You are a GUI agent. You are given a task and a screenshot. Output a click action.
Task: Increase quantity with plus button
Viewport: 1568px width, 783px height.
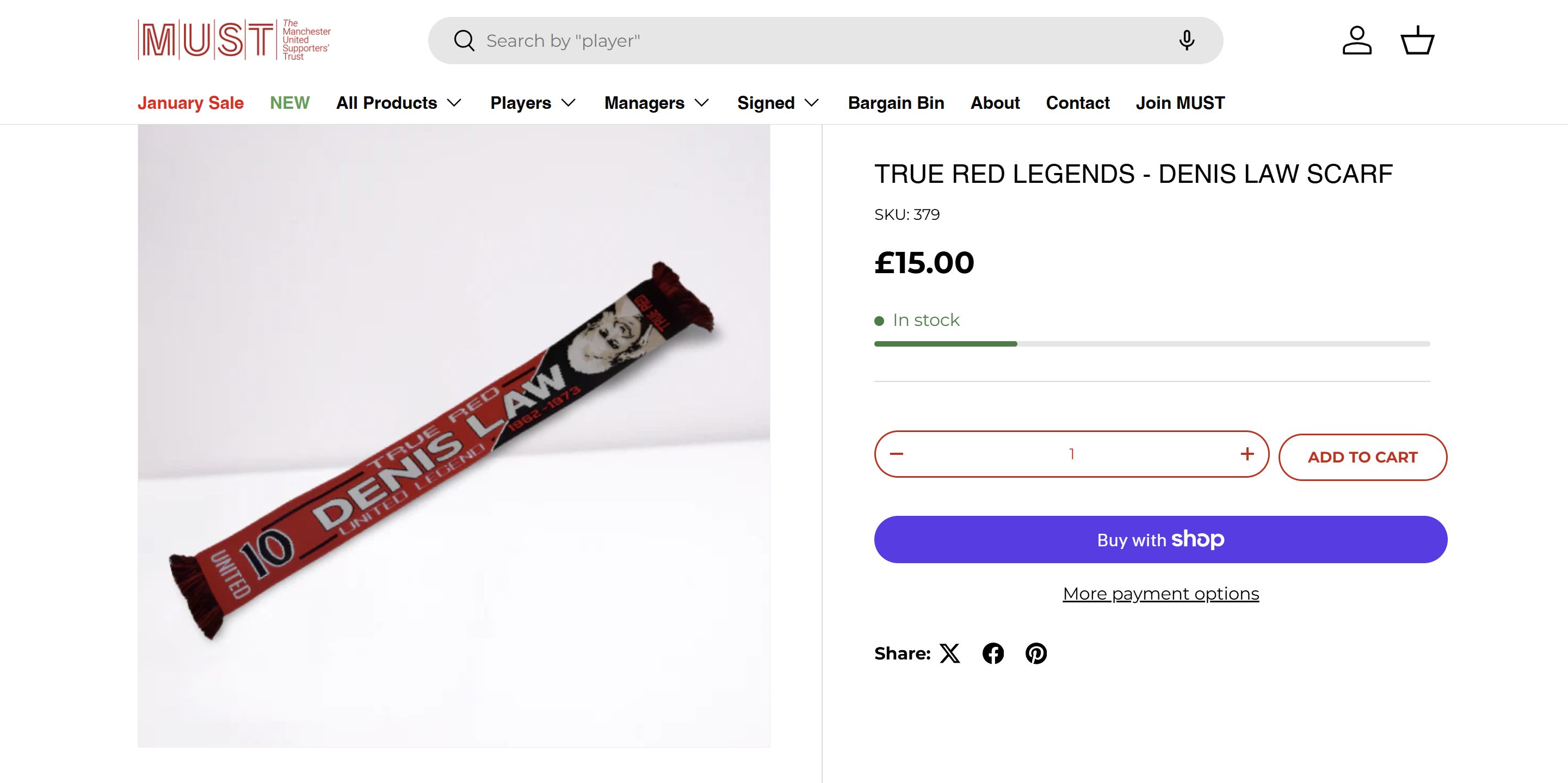[1246, 454]
